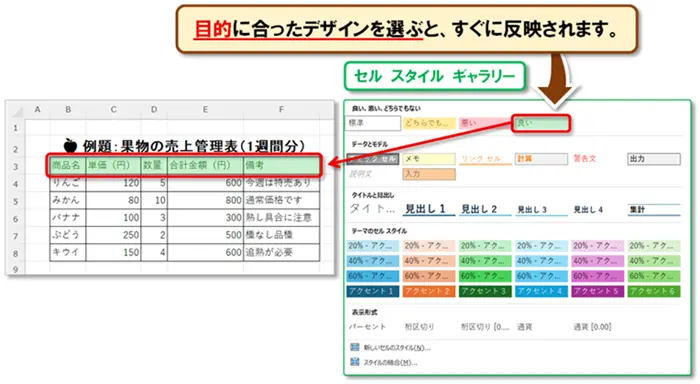Apply the アクセント 2 orange style
This screenshot has width=700, height=384.
(x=429, y=291)
